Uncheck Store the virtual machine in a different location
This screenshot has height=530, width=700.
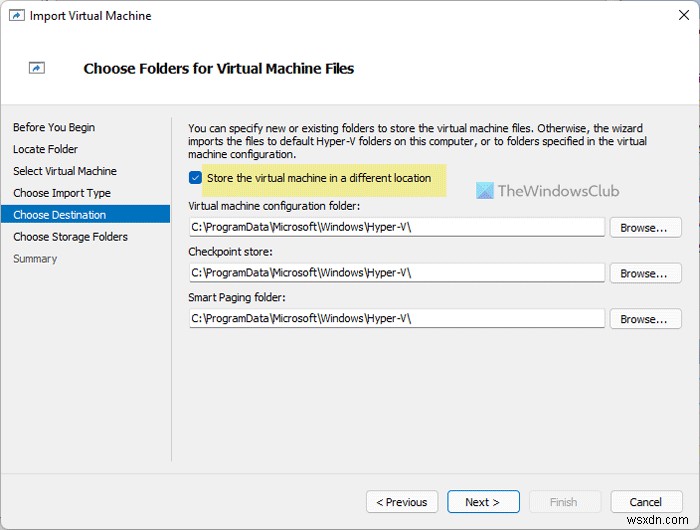(x=195, y=178)
